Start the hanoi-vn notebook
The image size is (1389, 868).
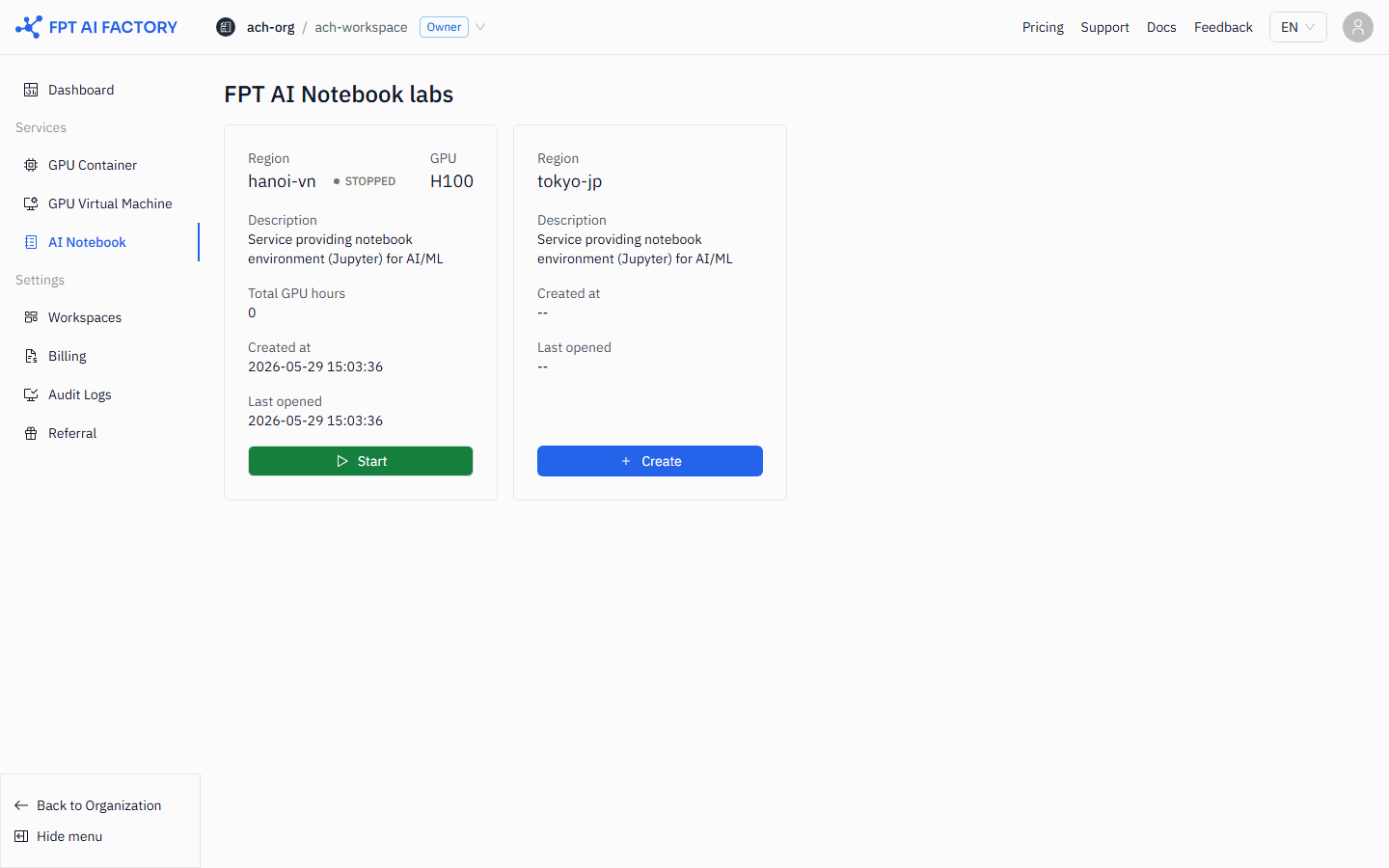[x=361, y=461]
